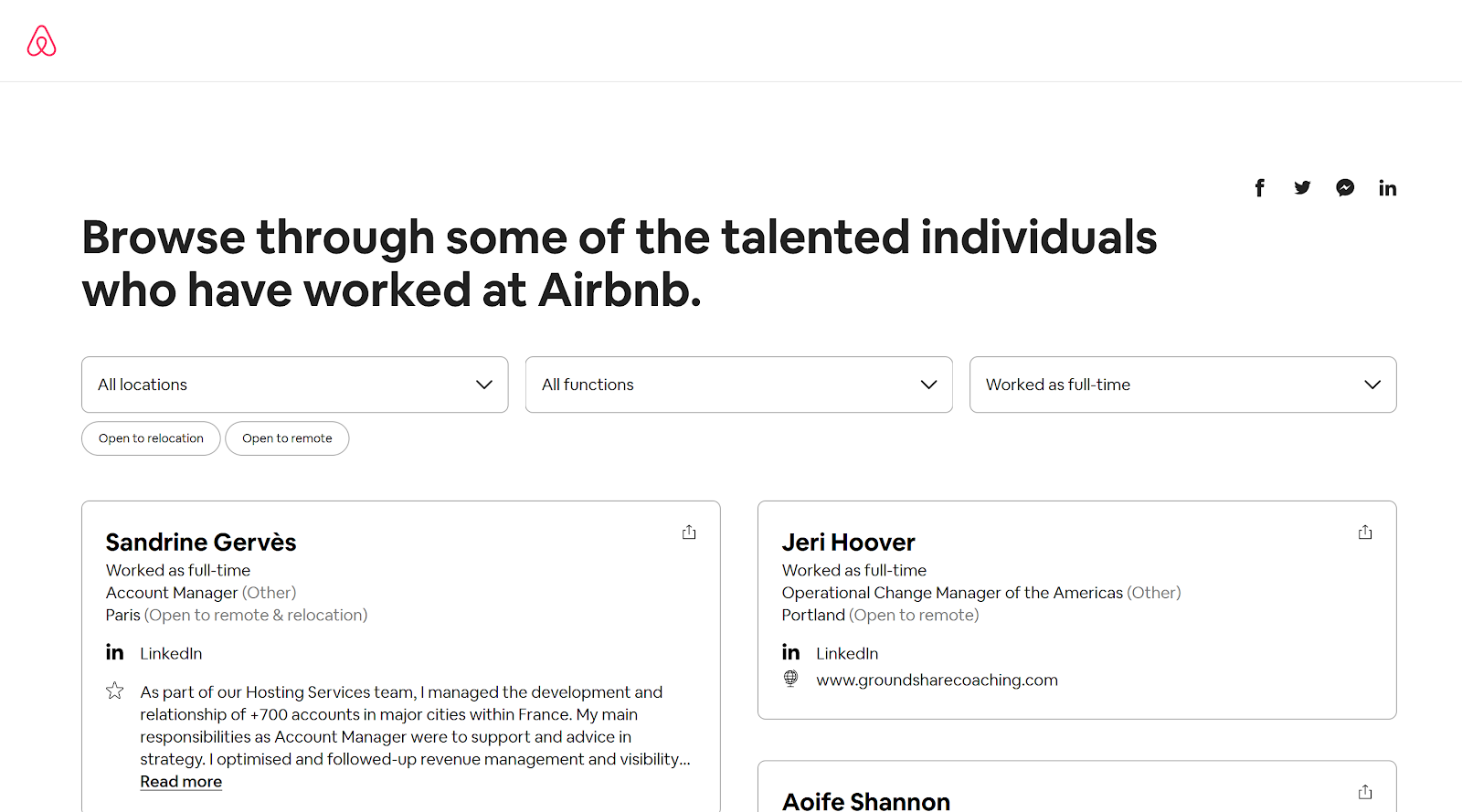Image resolution: width=1462 pixels, height=812 pixels.
Task: Toggle the Open to remote filter
Action: pos(287,438)
